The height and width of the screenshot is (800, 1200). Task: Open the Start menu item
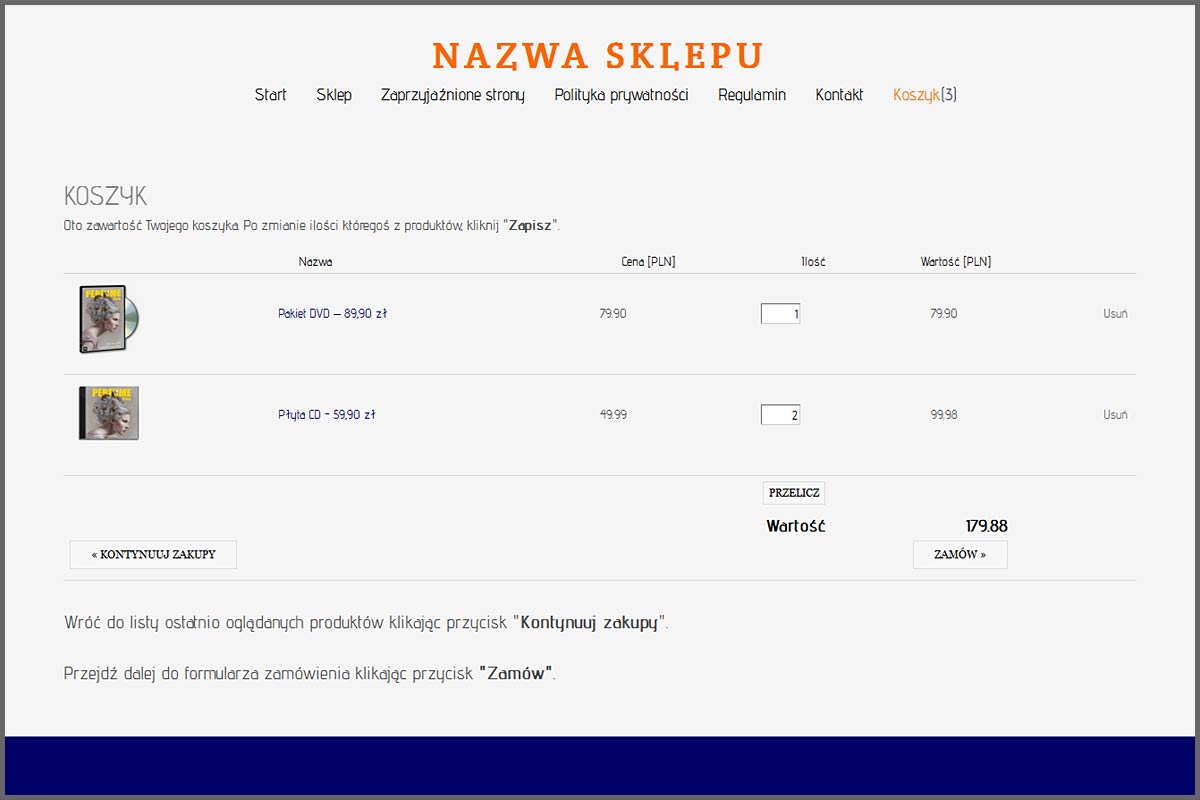tap(270, 95)
